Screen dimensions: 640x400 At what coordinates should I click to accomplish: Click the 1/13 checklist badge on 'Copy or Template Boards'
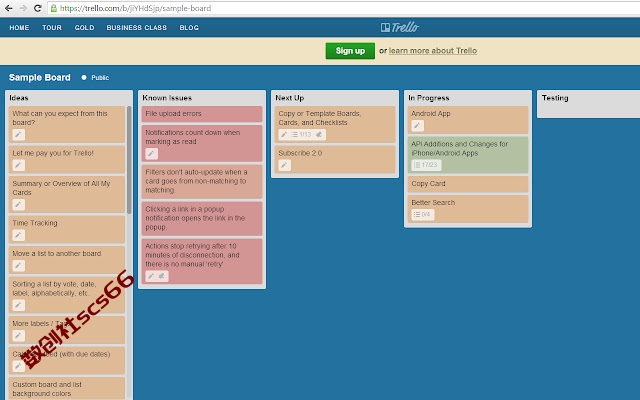point(301,134)
